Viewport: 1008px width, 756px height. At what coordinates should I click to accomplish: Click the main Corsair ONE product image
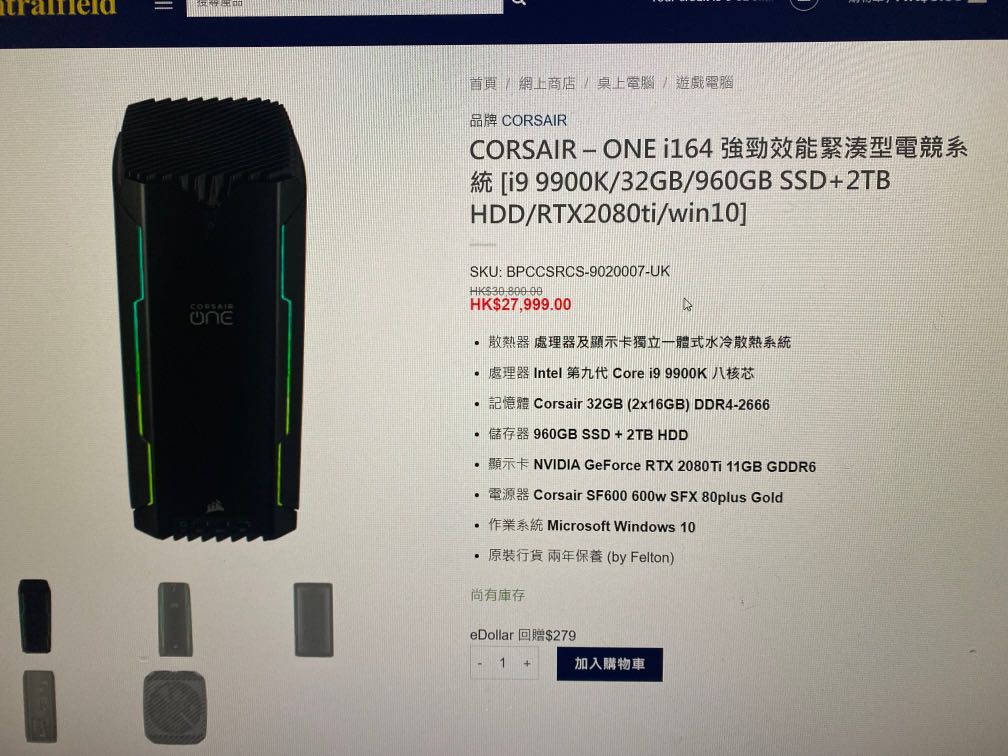pyautogui.click(x=209, y=320)
